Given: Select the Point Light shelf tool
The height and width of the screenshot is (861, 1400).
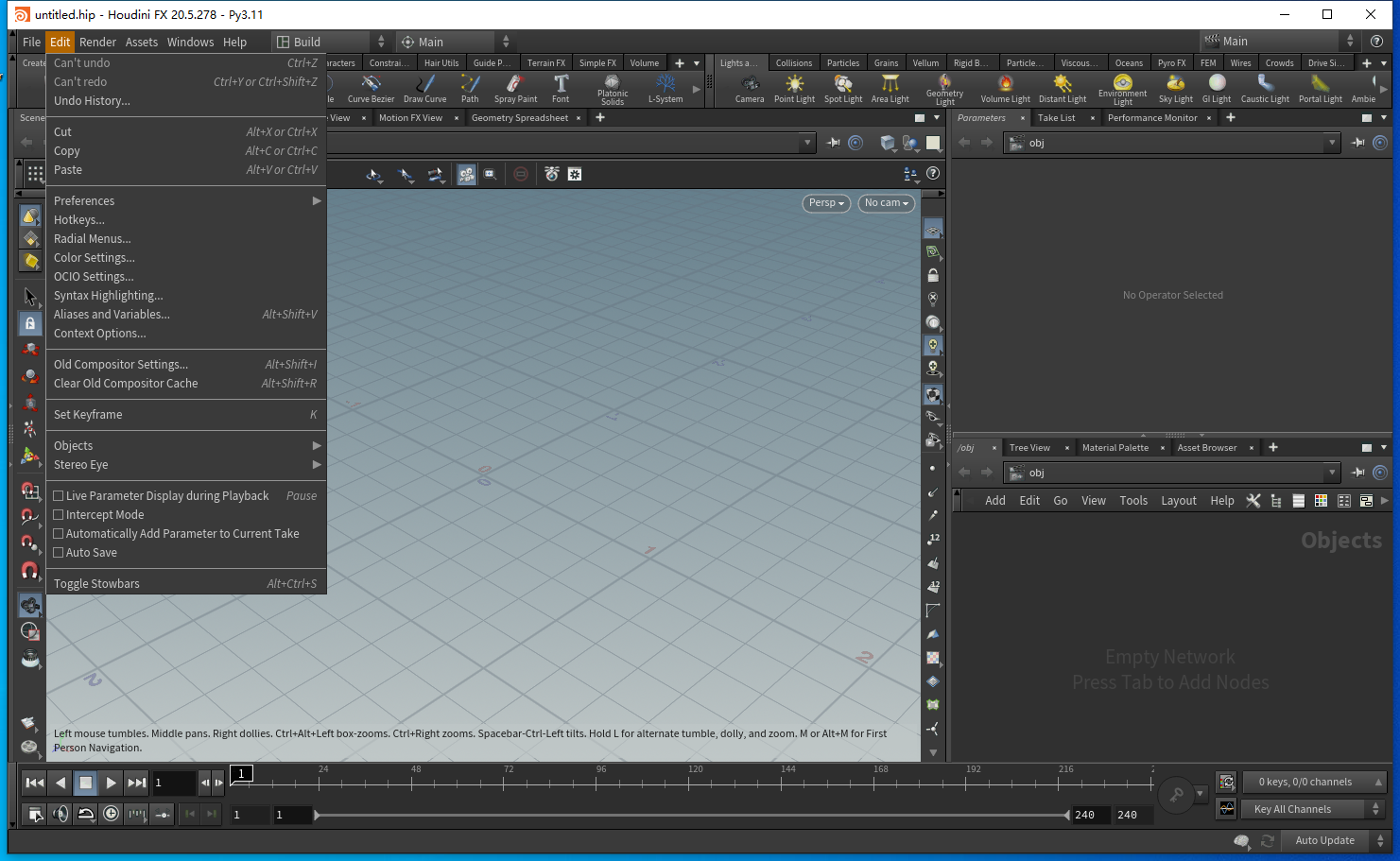Looking at the screenshot, I should click(794, 89).
